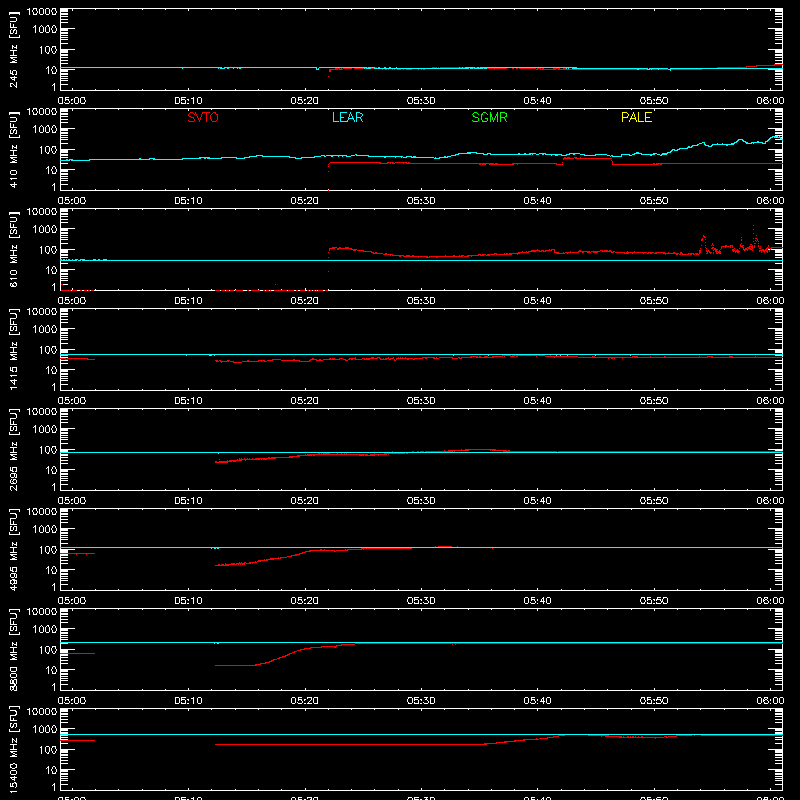
Task: Click 05:30 time label under 245 MHz plot
Action: tap(421, 101)
